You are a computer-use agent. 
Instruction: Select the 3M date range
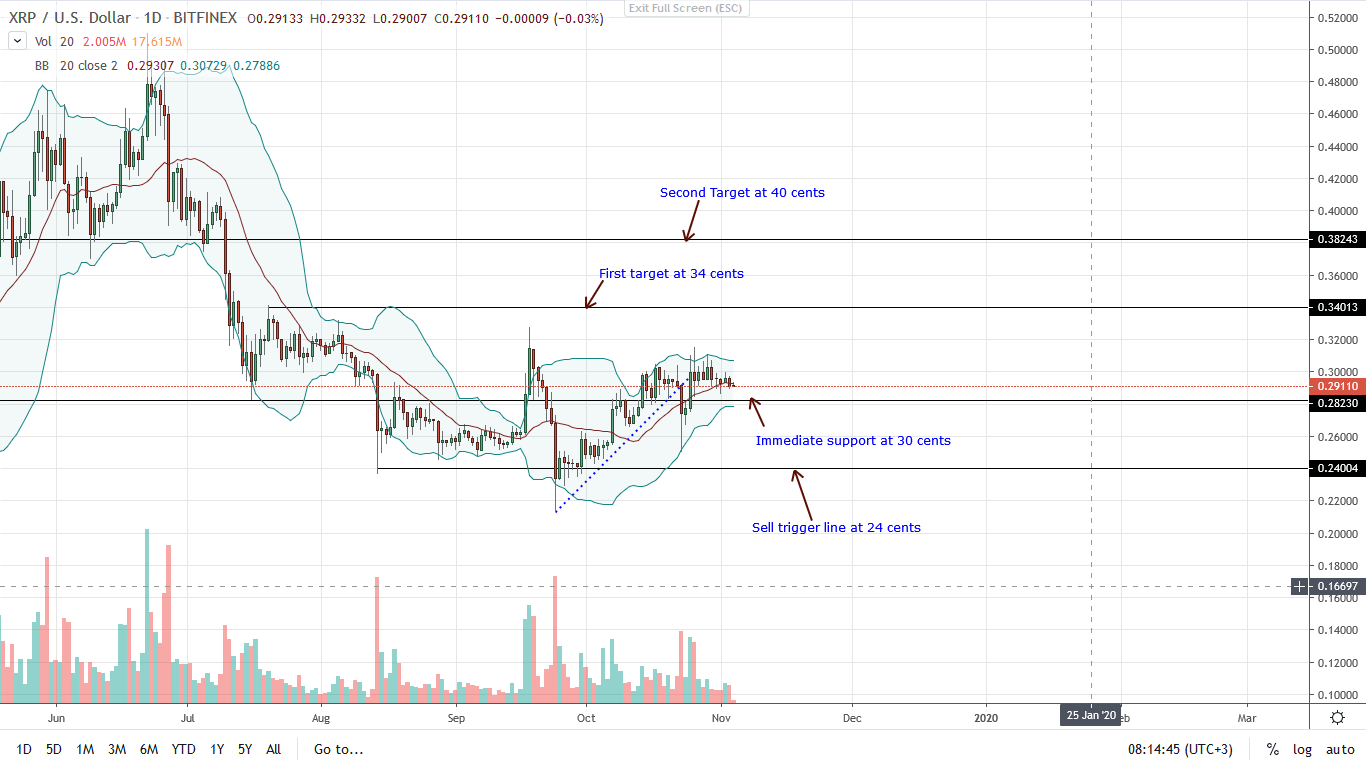click(x=117, y=749)
